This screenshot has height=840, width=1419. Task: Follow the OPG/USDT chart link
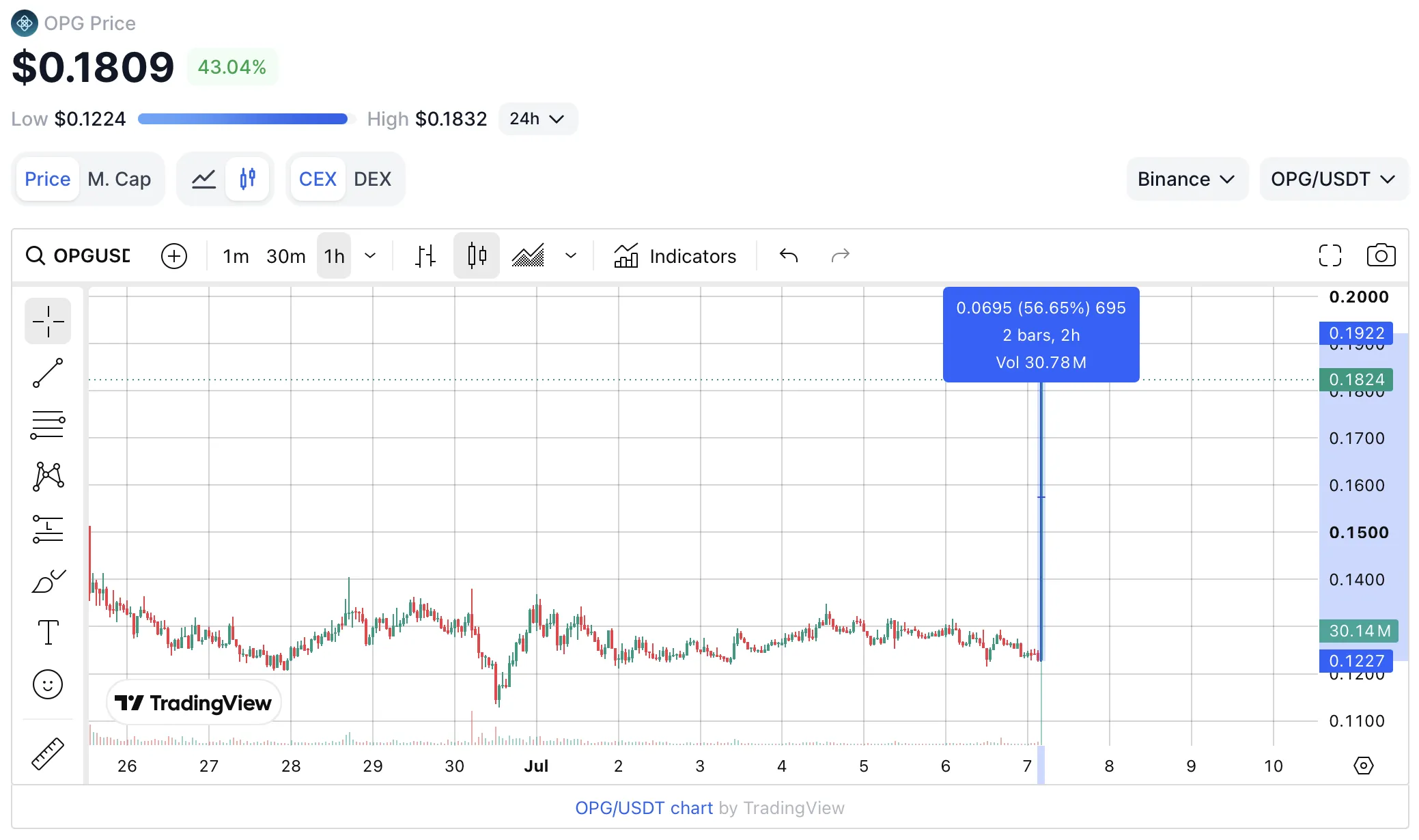tap(643, 808)
